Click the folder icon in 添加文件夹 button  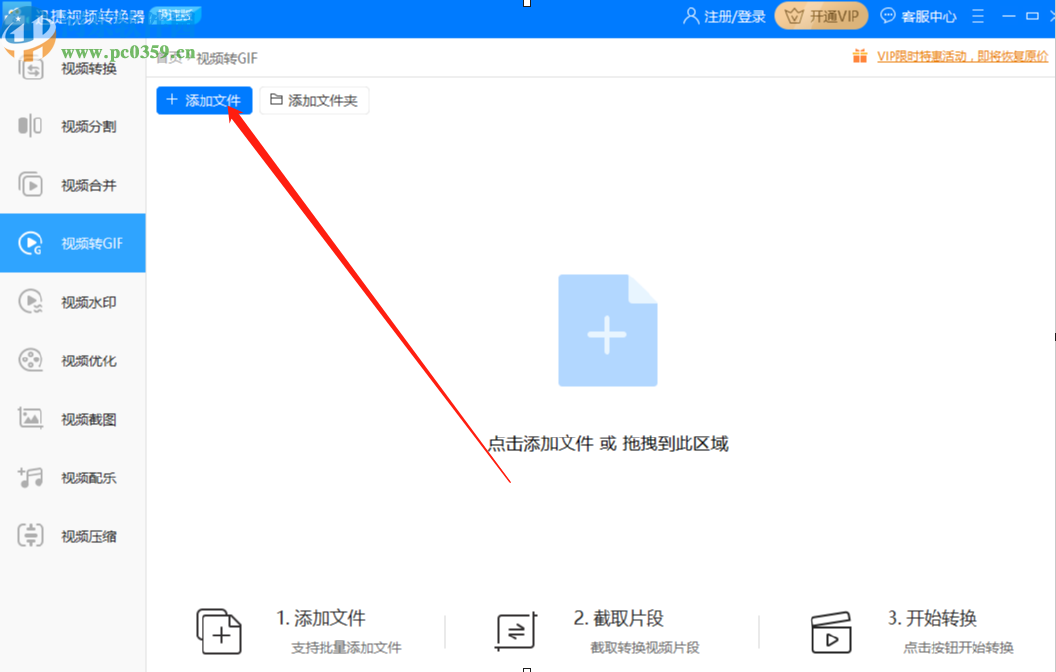(276, 100)
